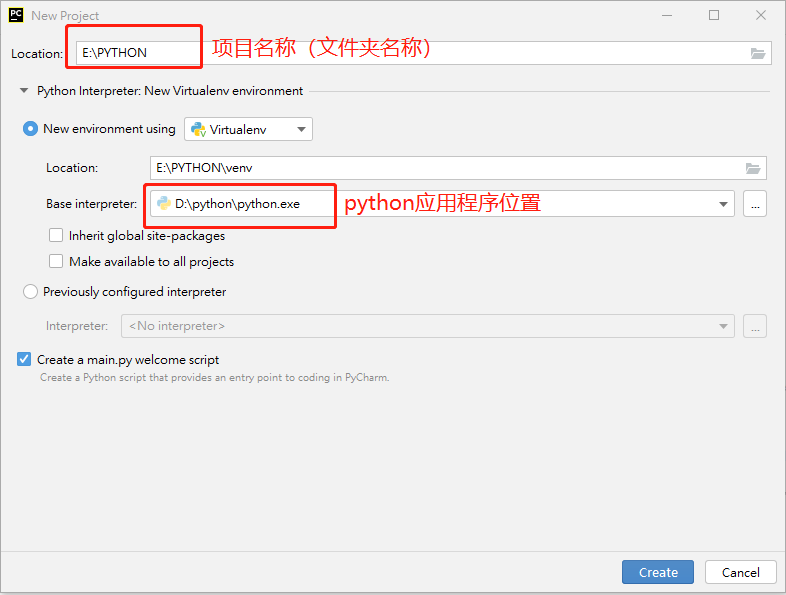
Task: Close the New Project dialog
Action: 760,16
